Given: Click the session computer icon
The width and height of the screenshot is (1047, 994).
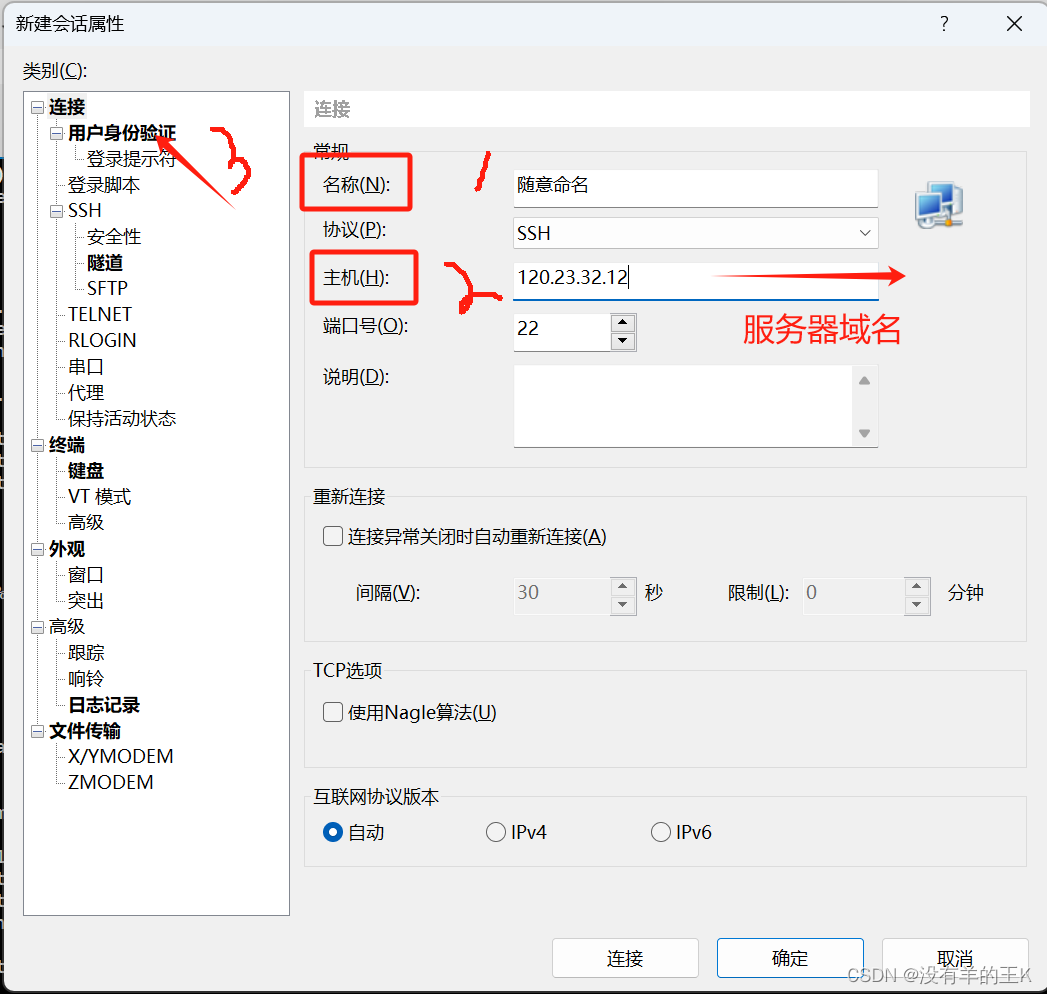Looking at the screenshot, I should pyautogui.click(x=939, y=205).
